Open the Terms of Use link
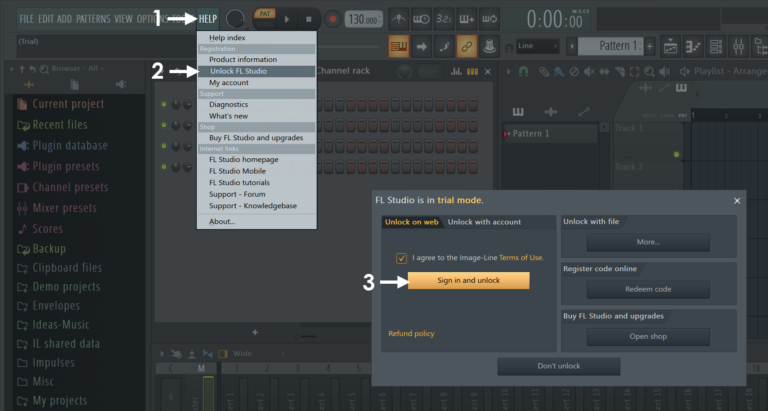The height and width of the screenshot is (411, 768). tap(521, 258)
